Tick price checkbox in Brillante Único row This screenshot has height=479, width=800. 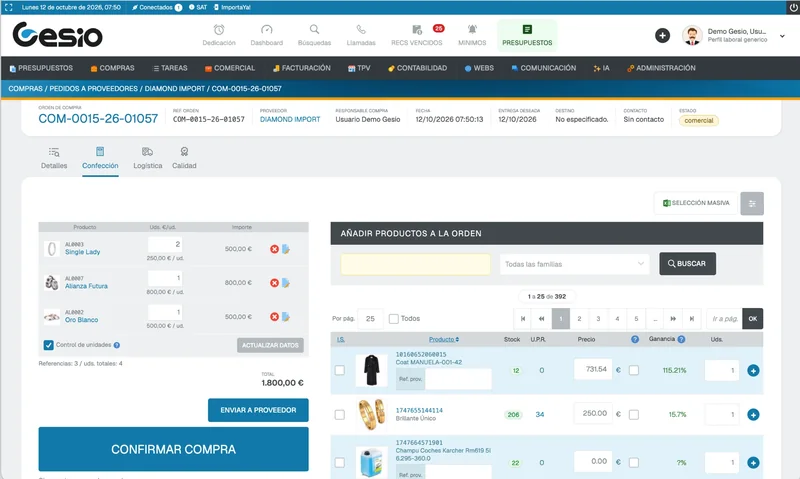coord(634,415)
